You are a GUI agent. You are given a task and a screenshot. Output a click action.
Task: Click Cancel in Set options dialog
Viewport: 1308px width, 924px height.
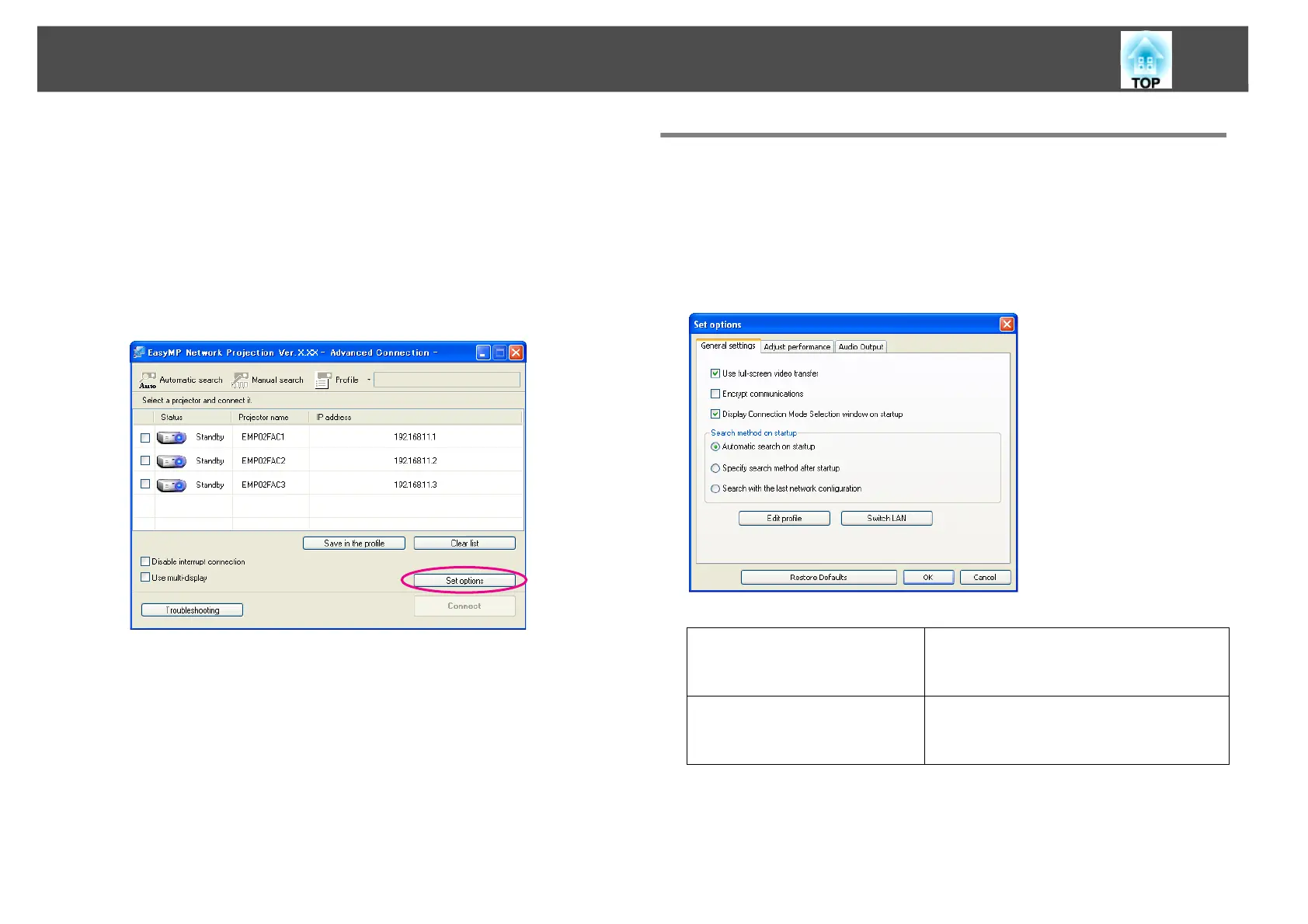985,577
